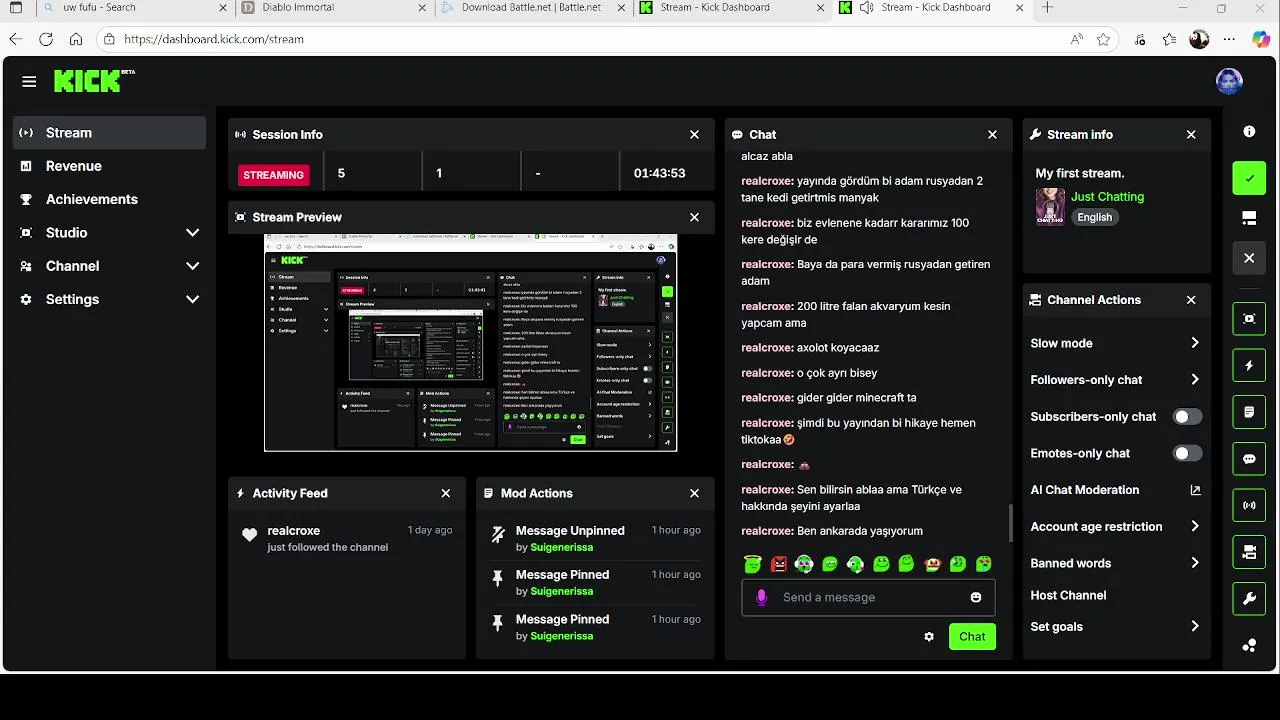
Task: Close the Chat panel
Action: point(992,134)
